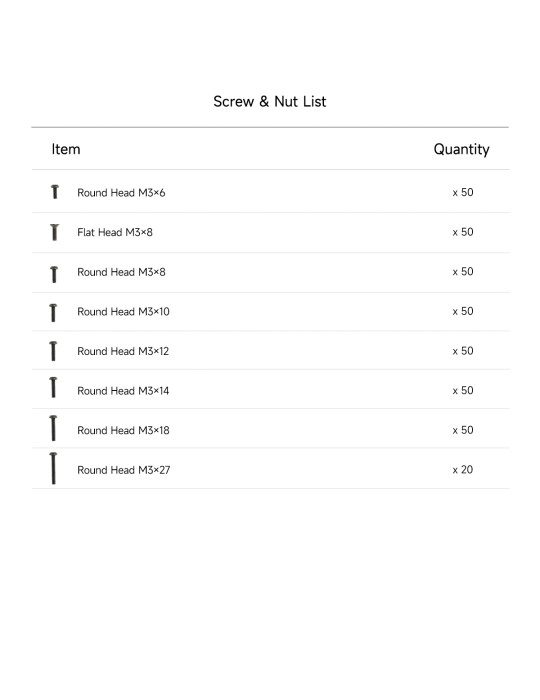
Task: Select the Screw & Nut List title
Action: [270, 102]
